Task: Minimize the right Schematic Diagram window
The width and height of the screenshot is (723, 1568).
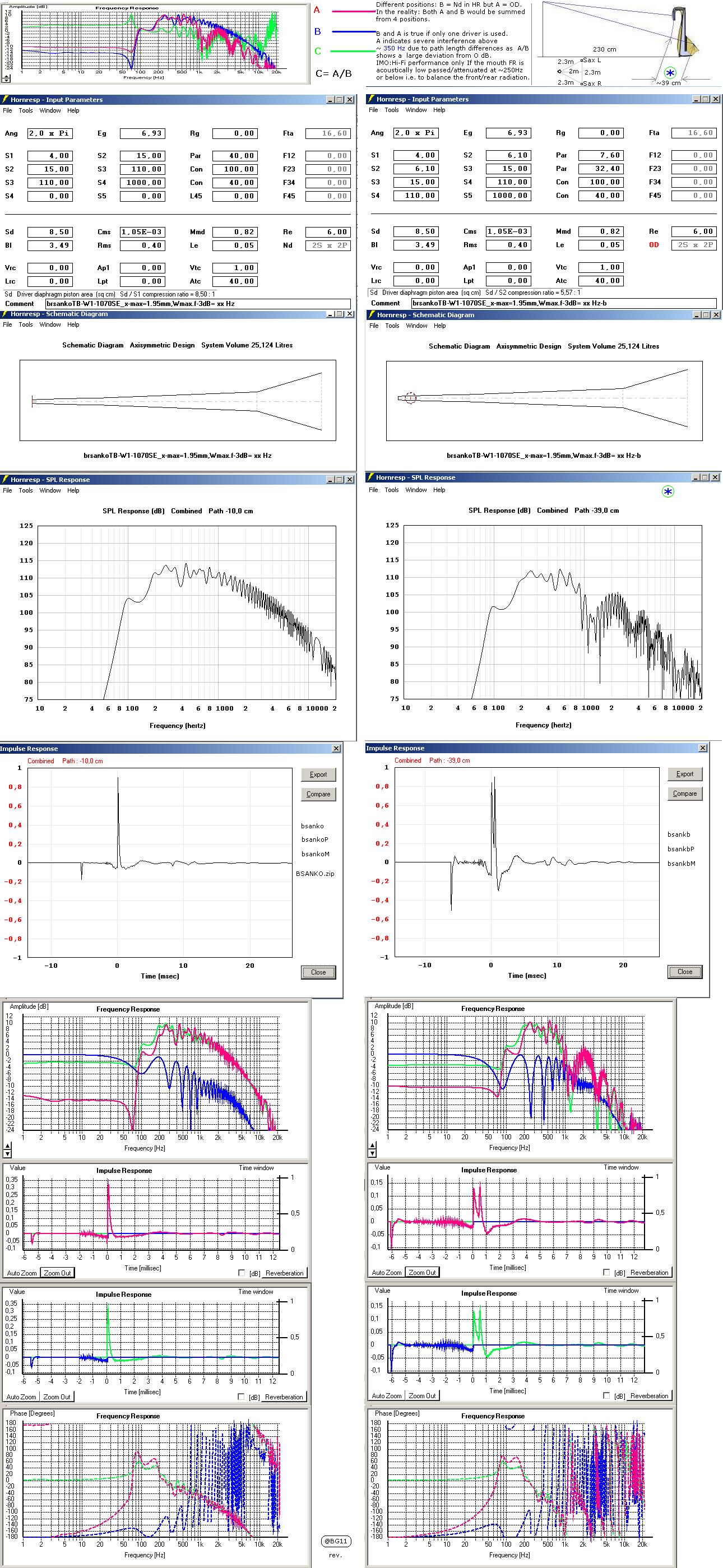Action: coord(696,315)
